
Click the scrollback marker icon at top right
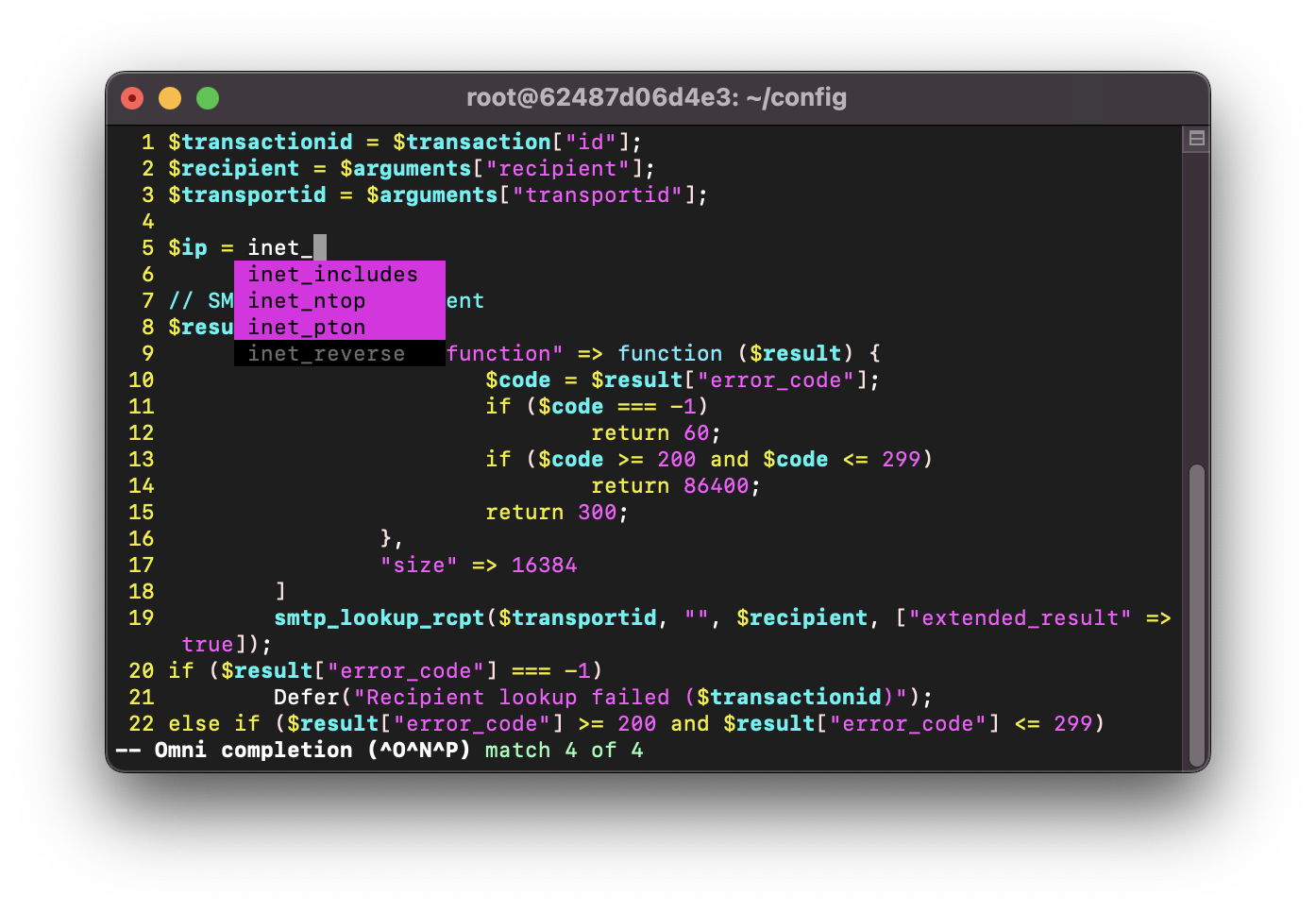pos(1196,139)
